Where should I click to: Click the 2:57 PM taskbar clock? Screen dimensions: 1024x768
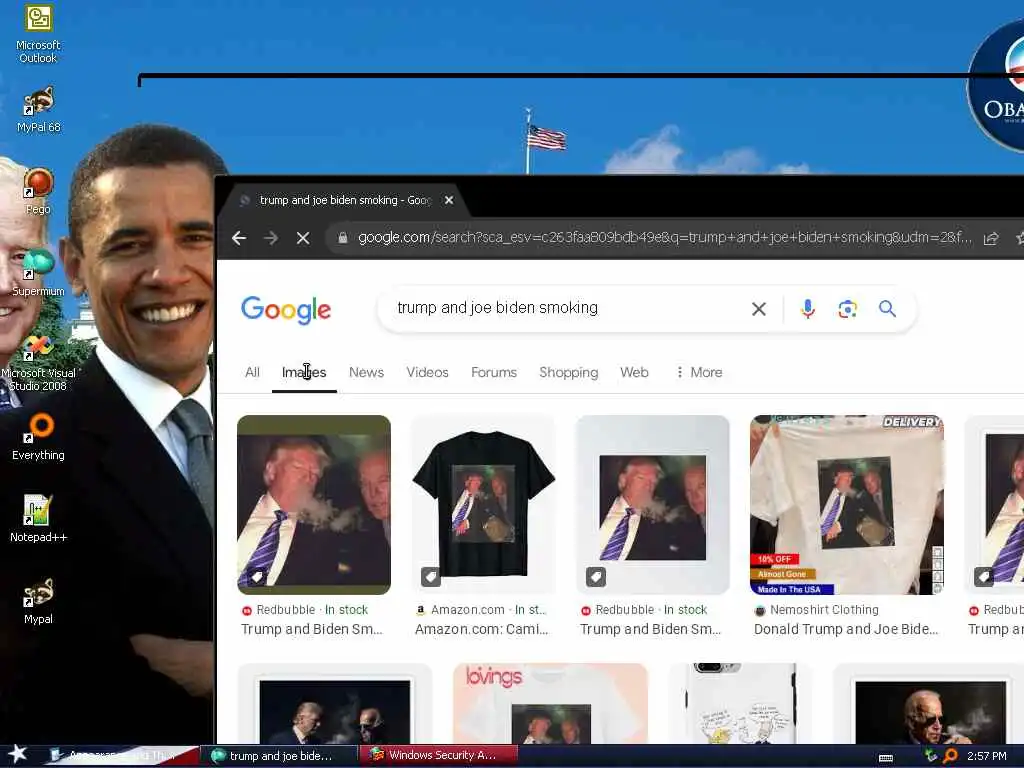click(987, 756)
